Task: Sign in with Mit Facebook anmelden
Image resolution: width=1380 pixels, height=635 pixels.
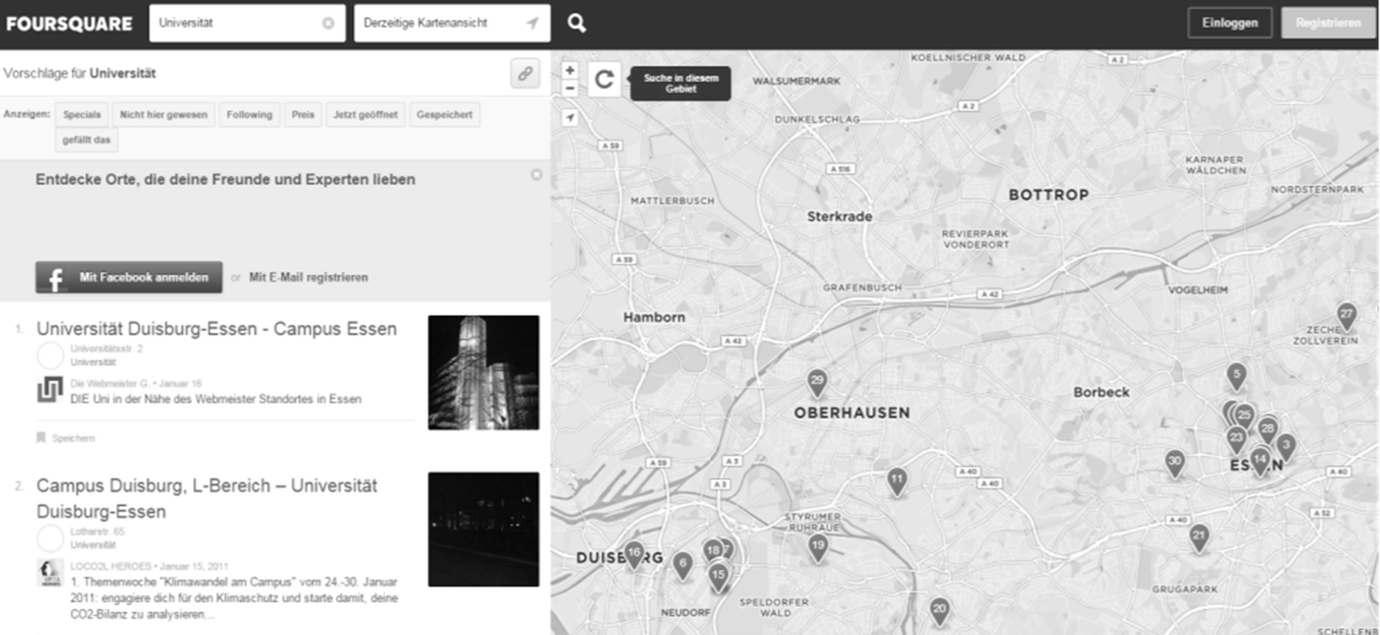Action: [129, 278]
